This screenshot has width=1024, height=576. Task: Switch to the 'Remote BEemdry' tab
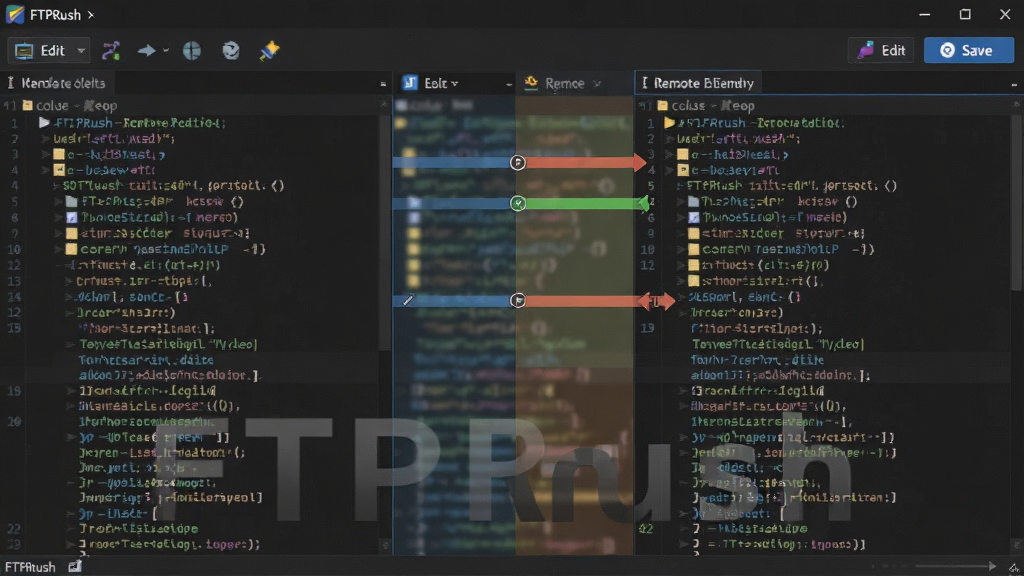pos(697,83)
